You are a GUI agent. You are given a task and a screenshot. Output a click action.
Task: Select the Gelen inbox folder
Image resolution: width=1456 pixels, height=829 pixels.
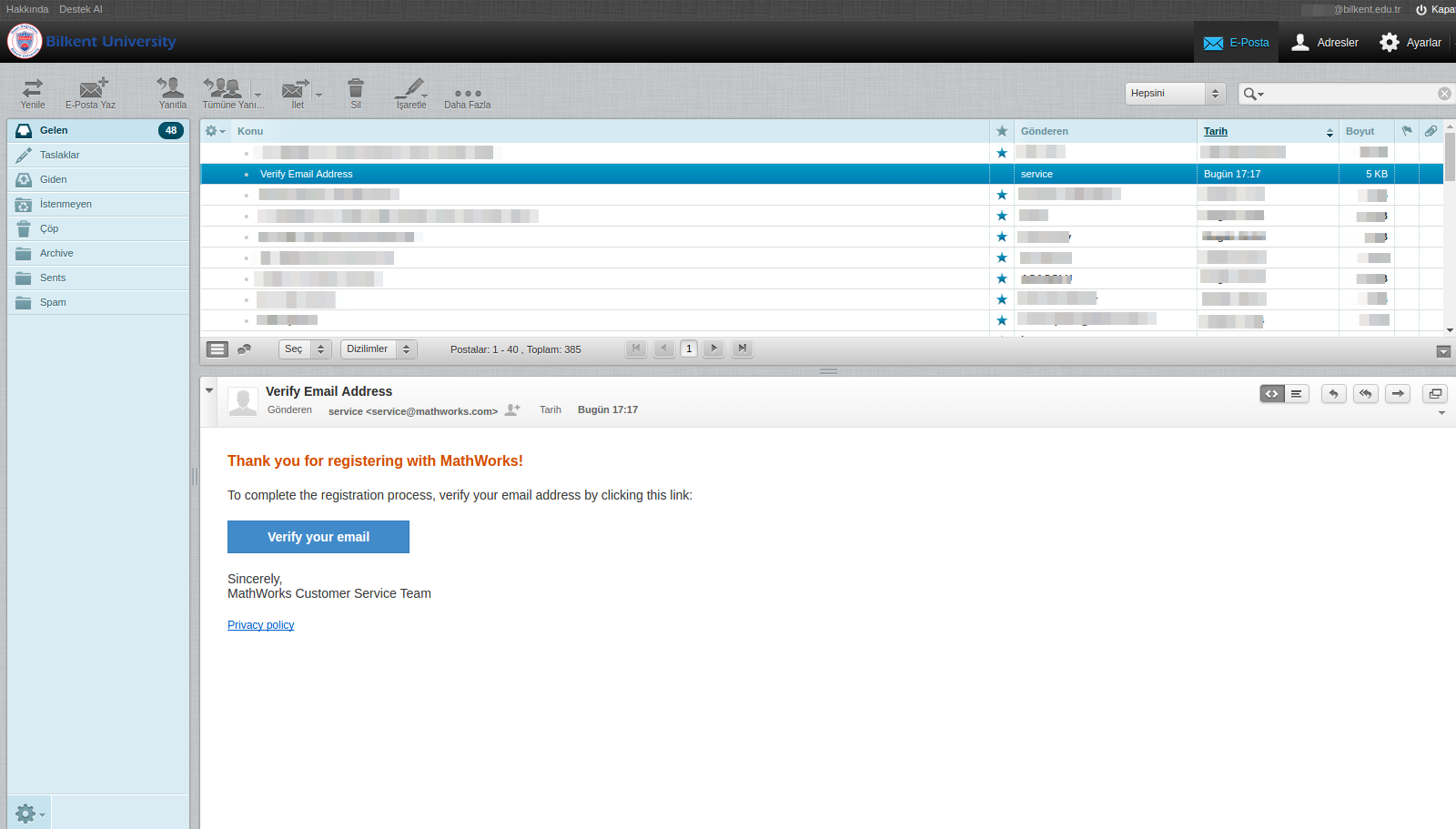98,130
